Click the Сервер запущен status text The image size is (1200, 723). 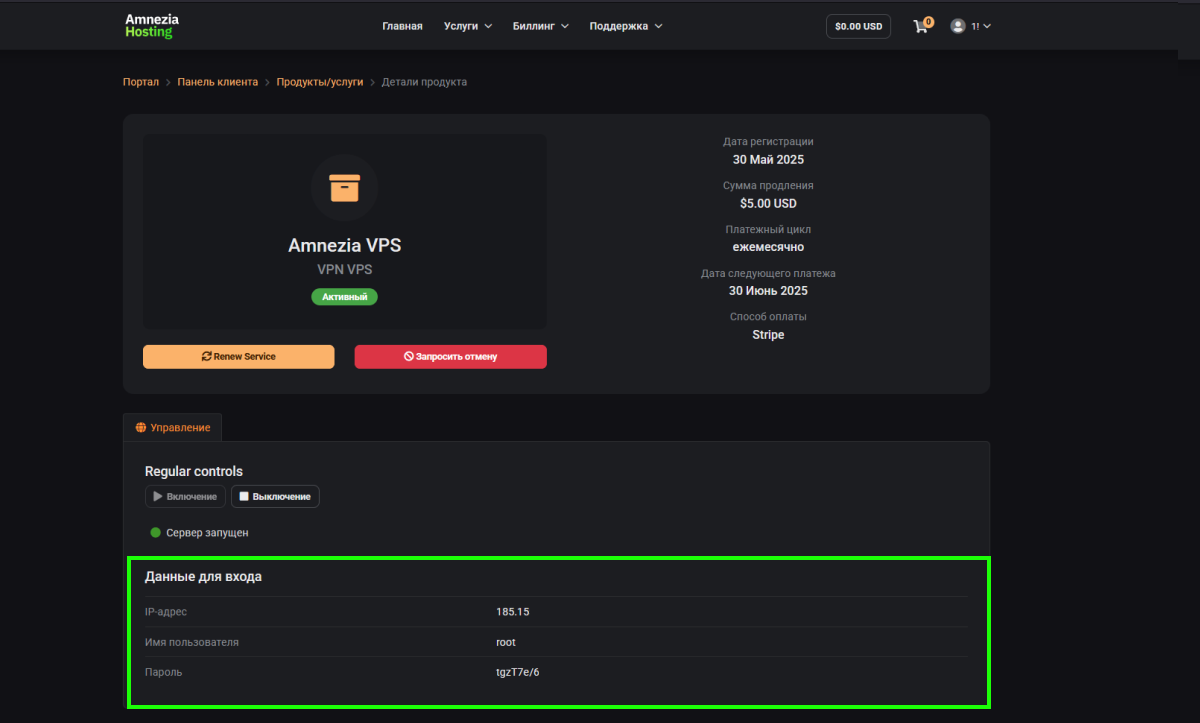tap(207, 533)
